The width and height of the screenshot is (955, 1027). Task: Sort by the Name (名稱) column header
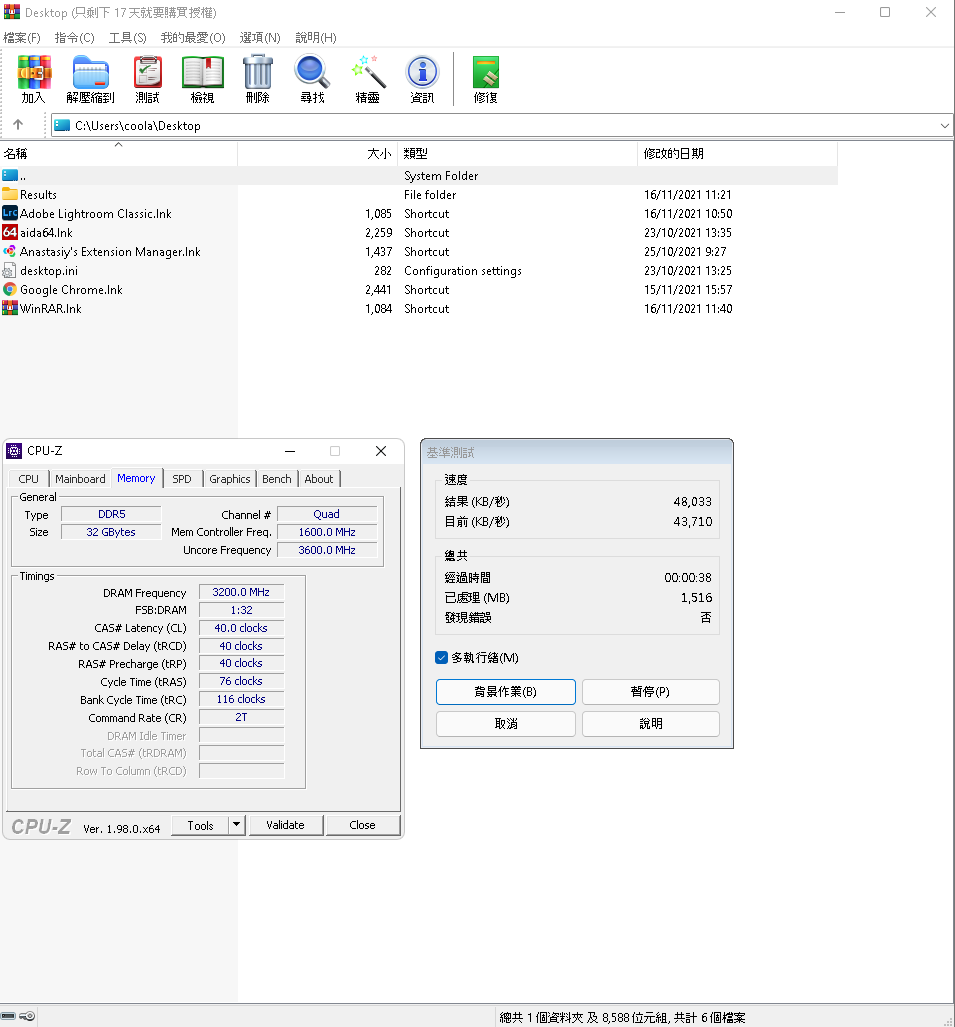click(x=119, y=153)
